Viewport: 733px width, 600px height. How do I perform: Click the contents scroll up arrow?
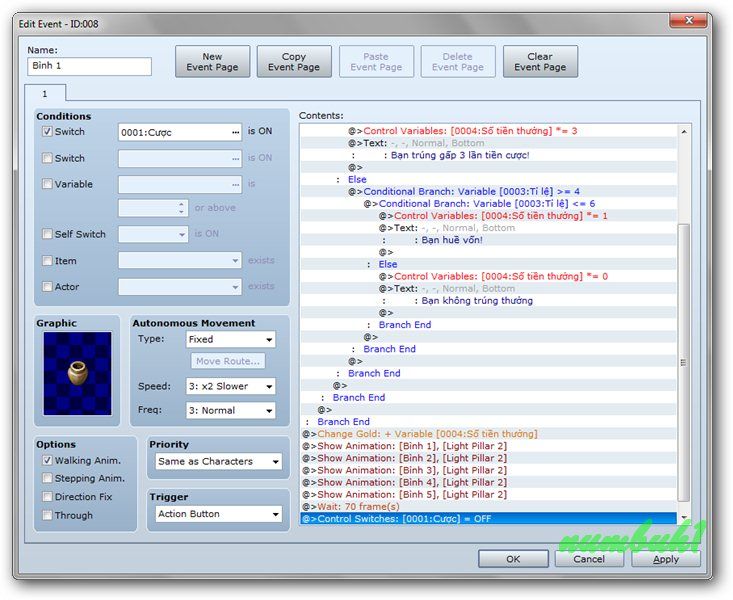pyautogui.click(x=683, y=132)
